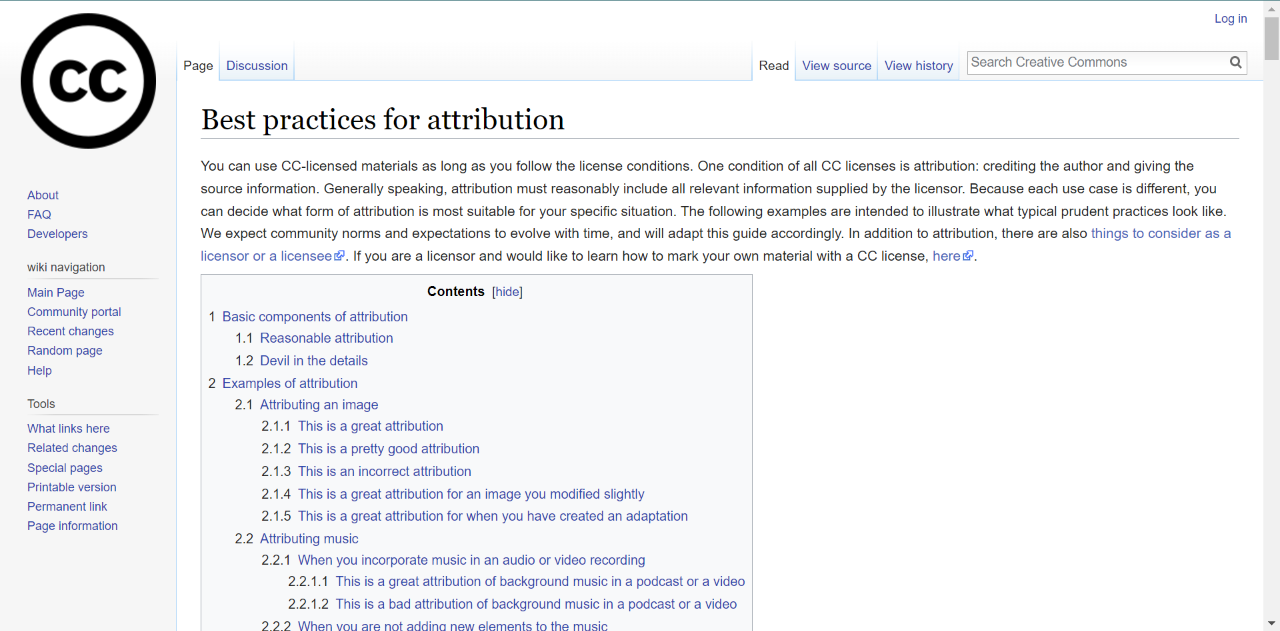1280x631 pixels.
Task: Open What links here tool
Action: pyautogui.click(x=68, y=429)
